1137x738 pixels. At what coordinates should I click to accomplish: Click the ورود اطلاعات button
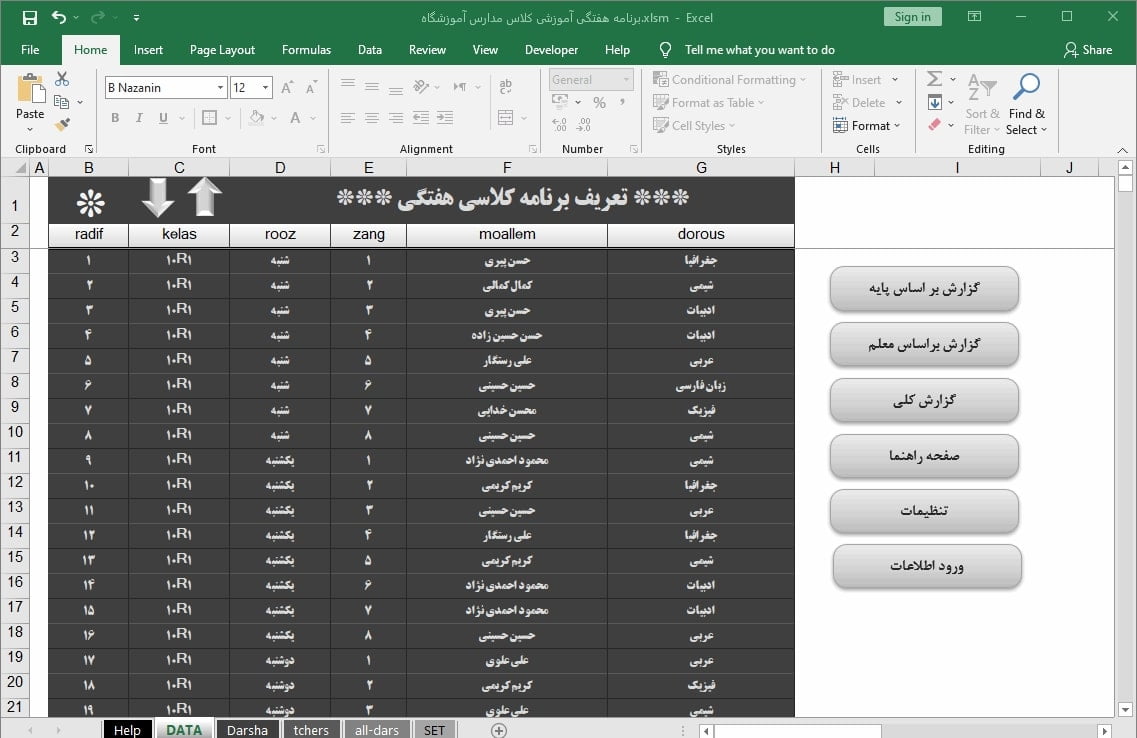pos(927,565)
